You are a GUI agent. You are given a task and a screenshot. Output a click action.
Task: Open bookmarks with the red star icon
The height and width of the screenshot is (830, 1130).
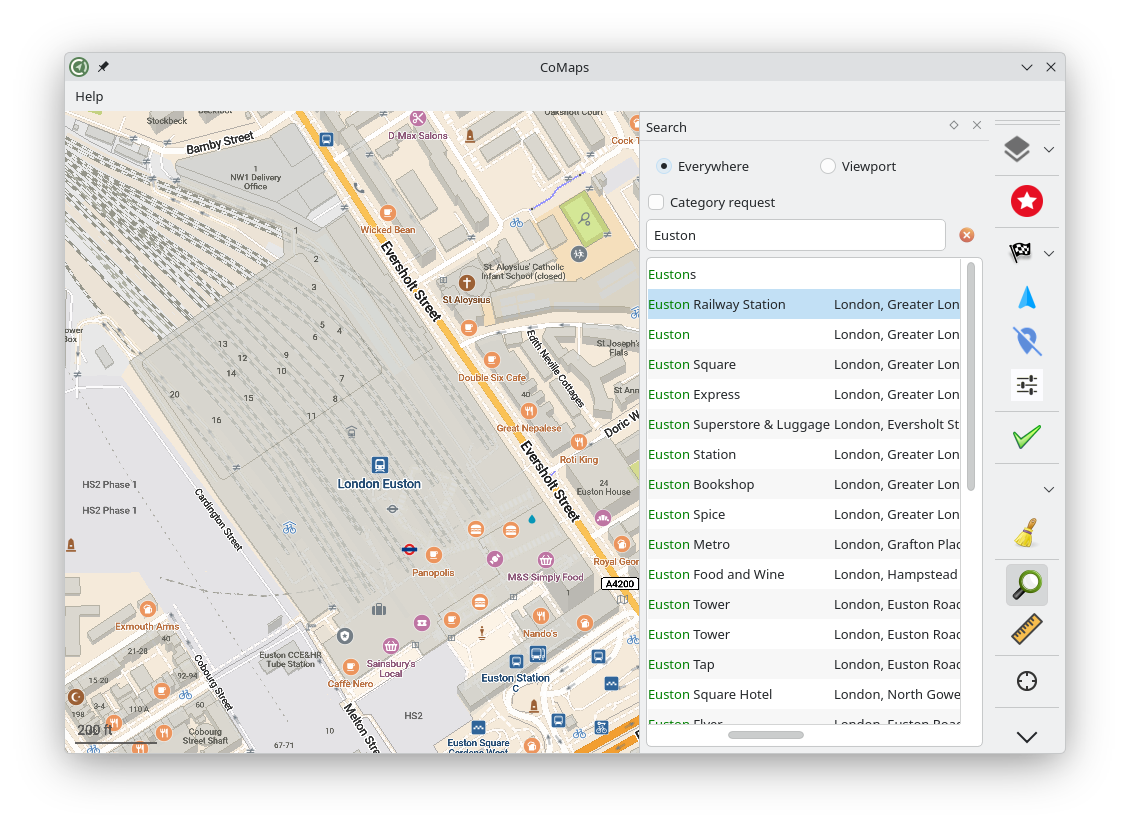(x=1027, y=201)
